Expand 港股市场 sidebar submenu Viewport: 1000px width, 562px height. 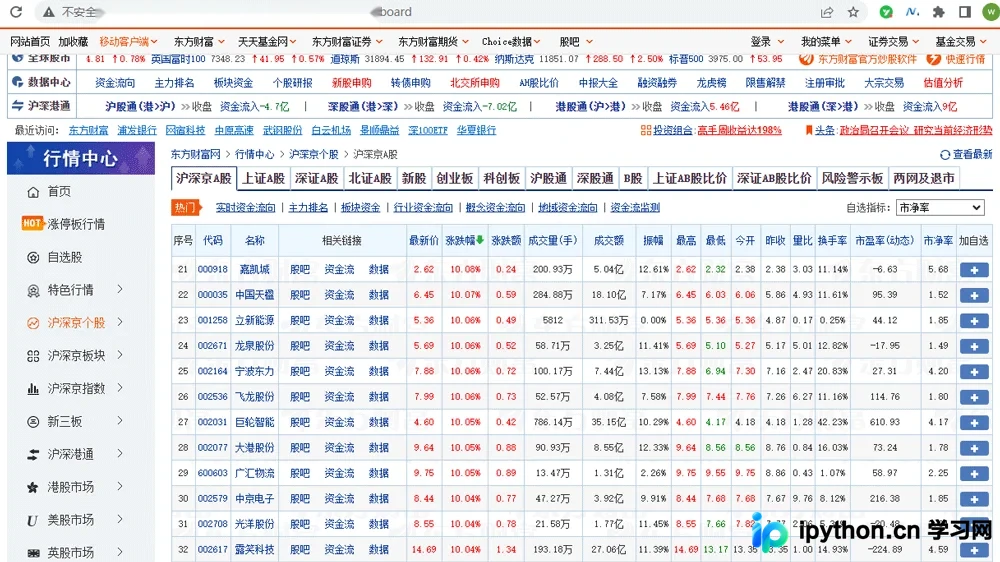(120, 487)
